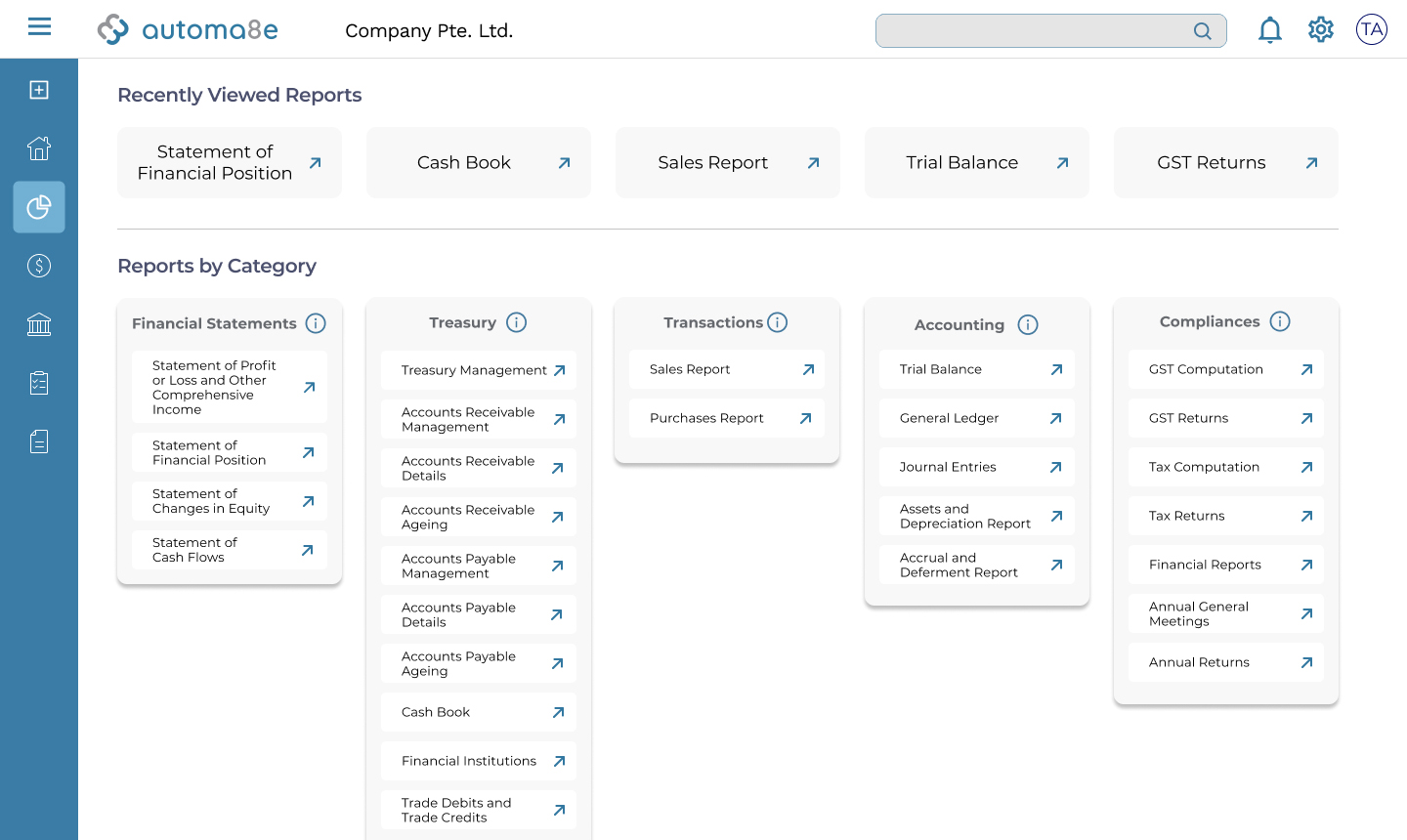Go to the sidebar home icon

click(39, 148)
